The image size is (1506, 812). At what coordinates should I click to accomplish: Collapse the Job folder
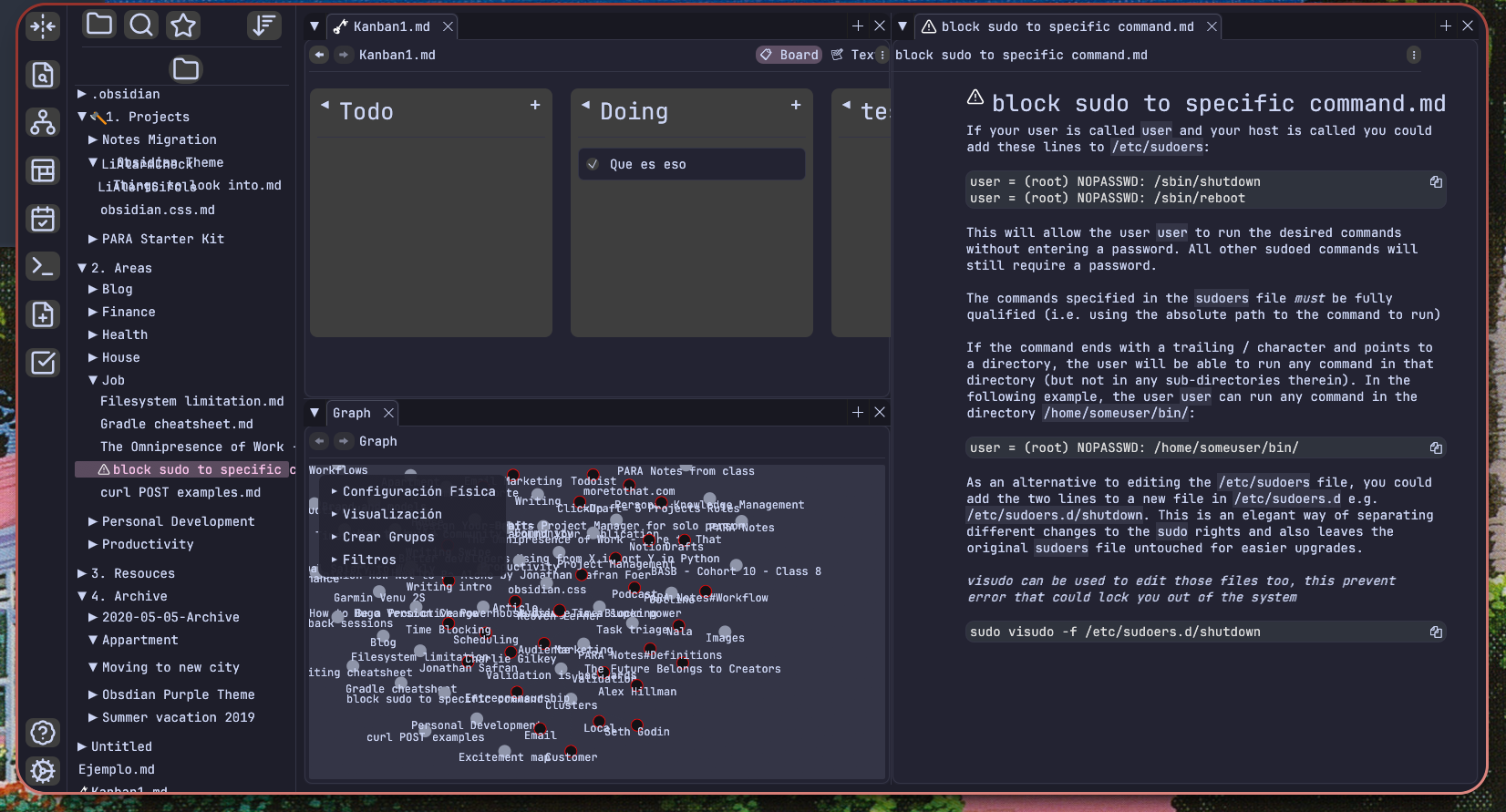point(93,380)
